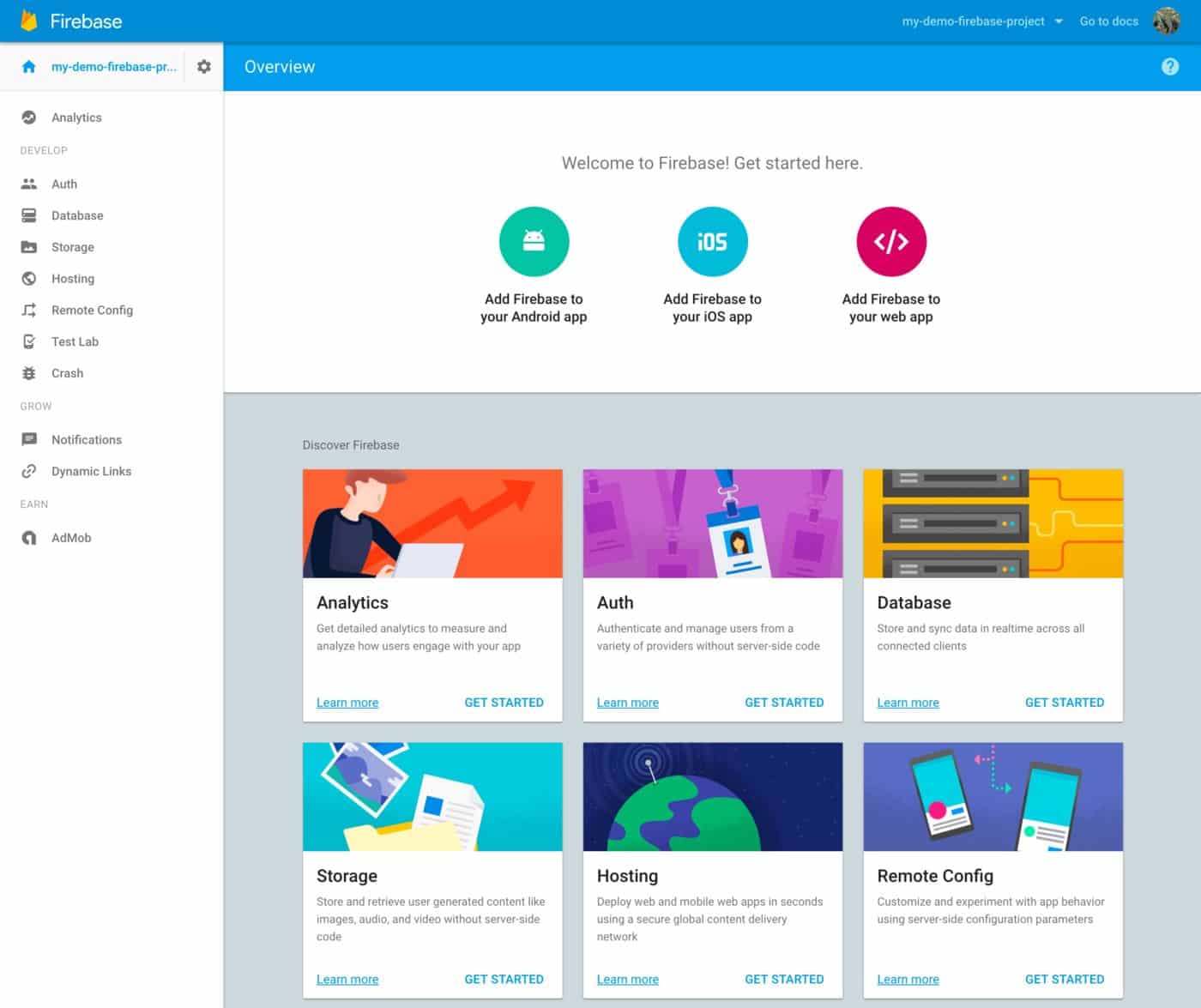The image size is (1201, 1008).
Task: Expand the my-demo-firebase-project dropdown arrow
Action: click(1059, 21)
